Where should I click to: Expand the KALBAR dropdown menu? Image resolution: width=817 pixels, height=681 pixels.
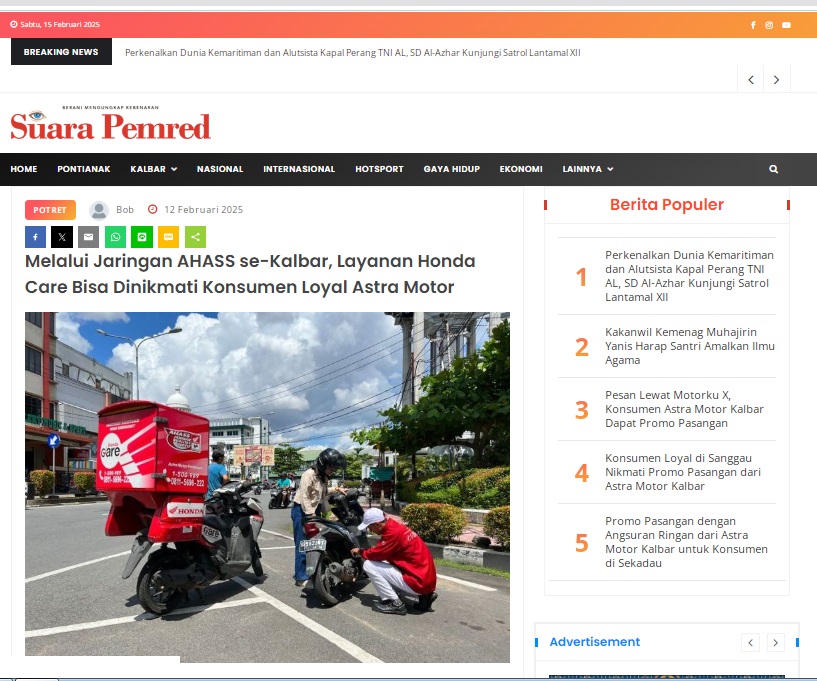coord(154,169)
